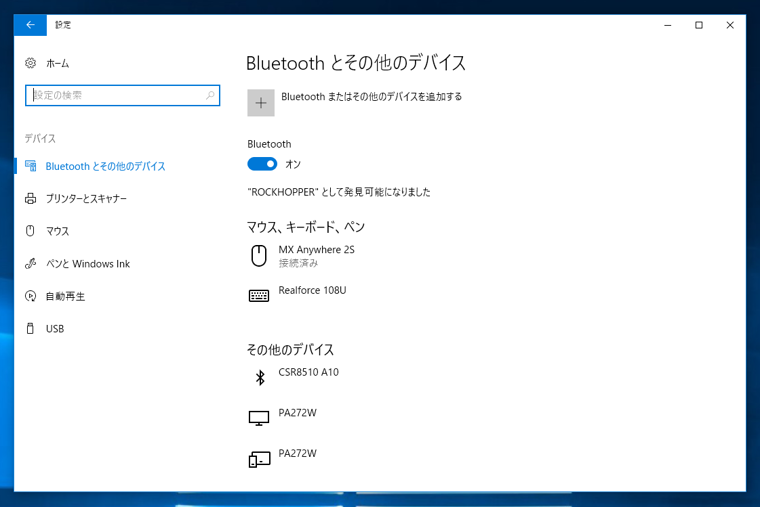Click the ホーム label
The width and height of the screenshot is (760, 507).
58,63
